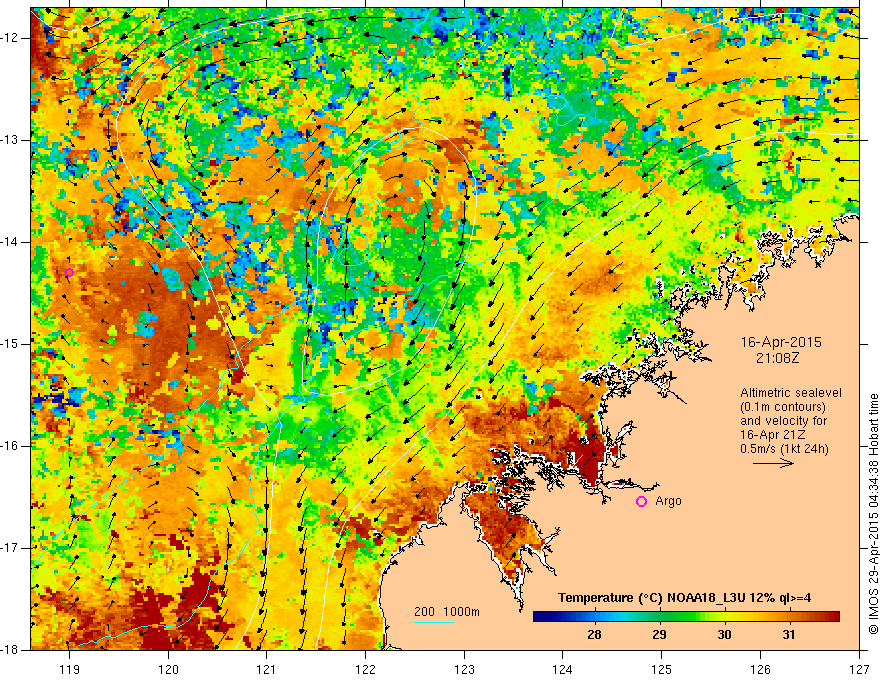This screenshot has width=880, height=680.
Task: Click longitude axis label 123
Action: (x=464, y=669)
